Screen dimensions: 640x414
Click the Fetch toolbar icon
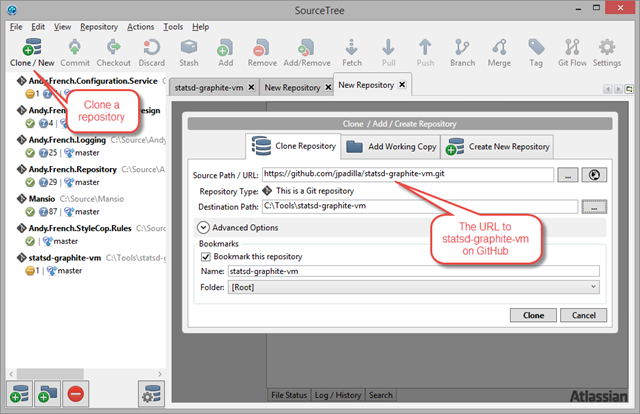[351, 47]
